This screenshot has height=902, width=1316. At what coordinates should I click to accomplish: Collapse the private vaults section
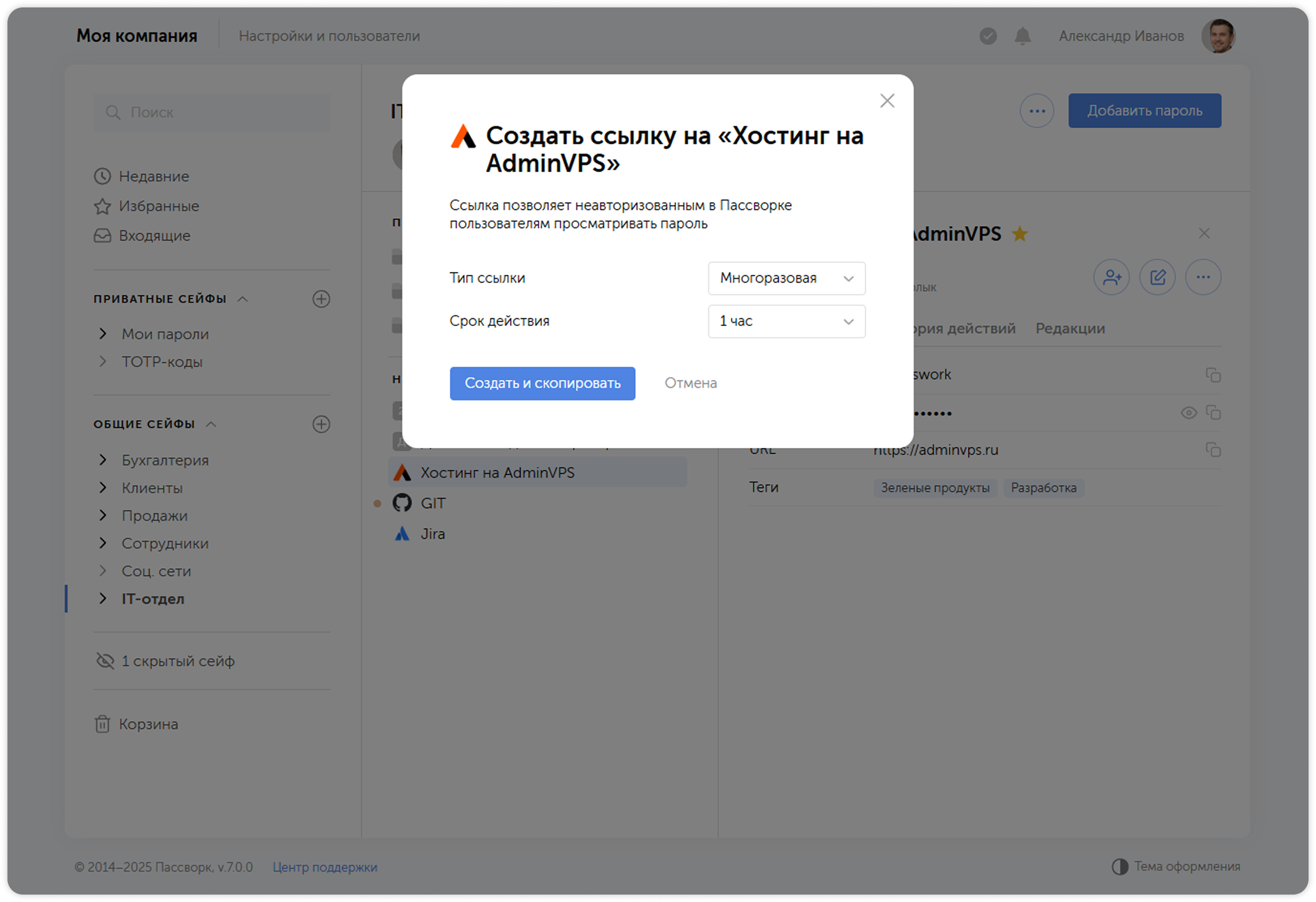click(243, 299)
